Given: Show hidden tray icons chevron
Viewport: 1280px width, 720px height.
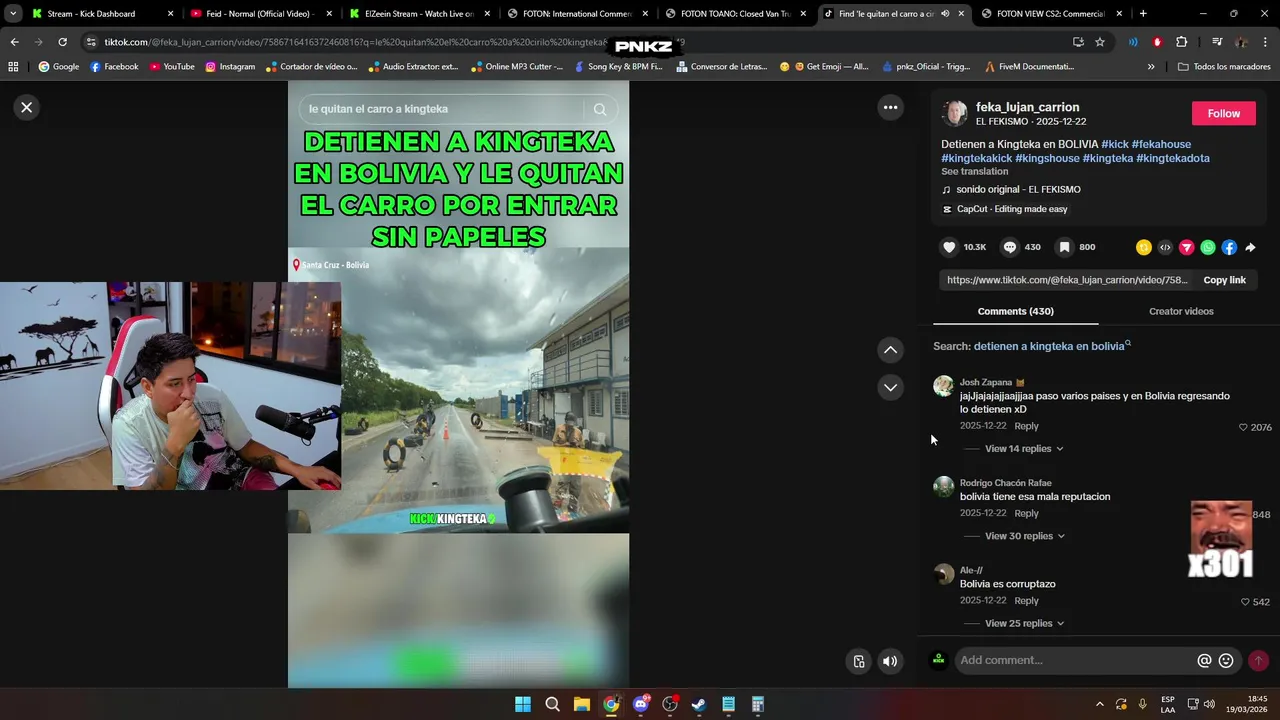Looking at the screenshot, I should click(1100, 704).
